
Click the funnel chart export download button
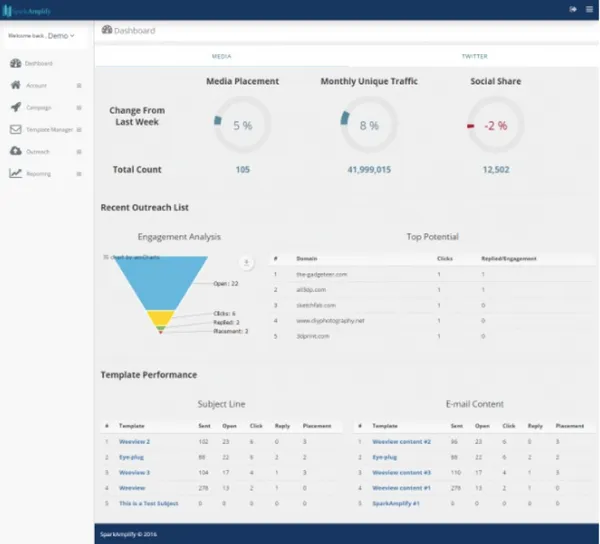click(246, 262)
